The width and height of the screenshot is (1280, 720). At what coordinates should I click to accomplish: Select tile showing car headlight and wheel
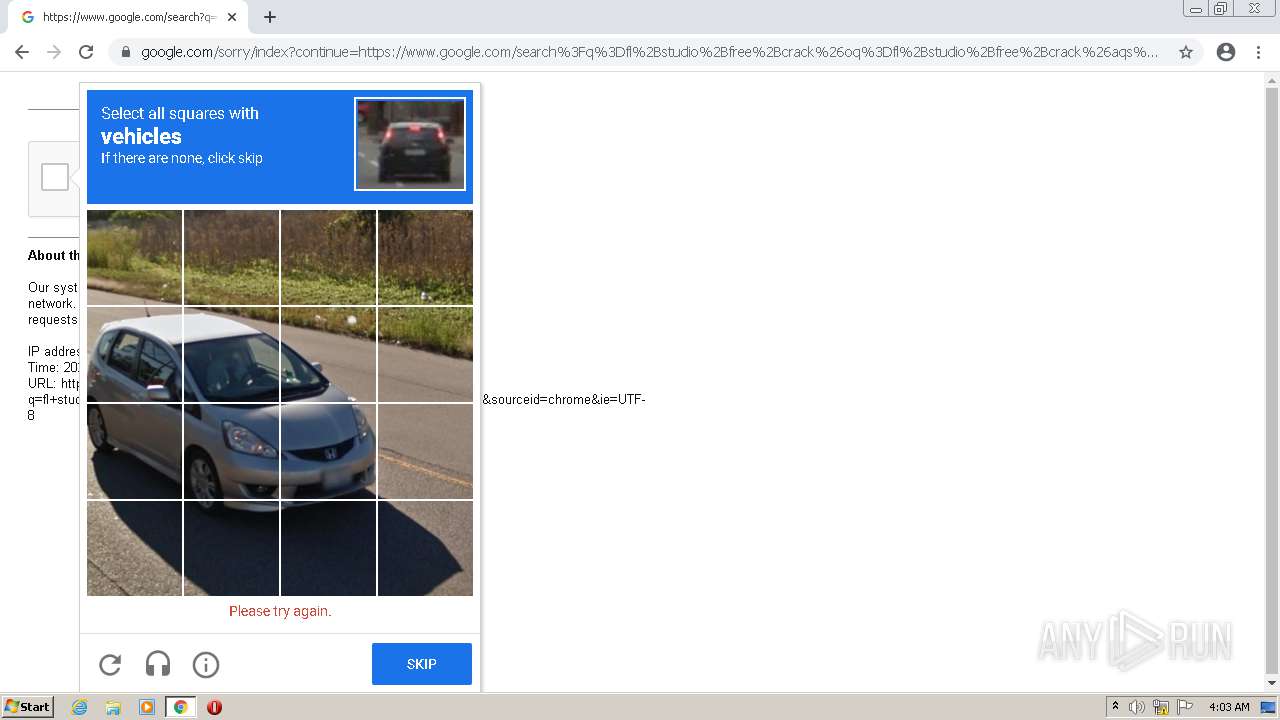pyautogui.click(x=232, y=451)
